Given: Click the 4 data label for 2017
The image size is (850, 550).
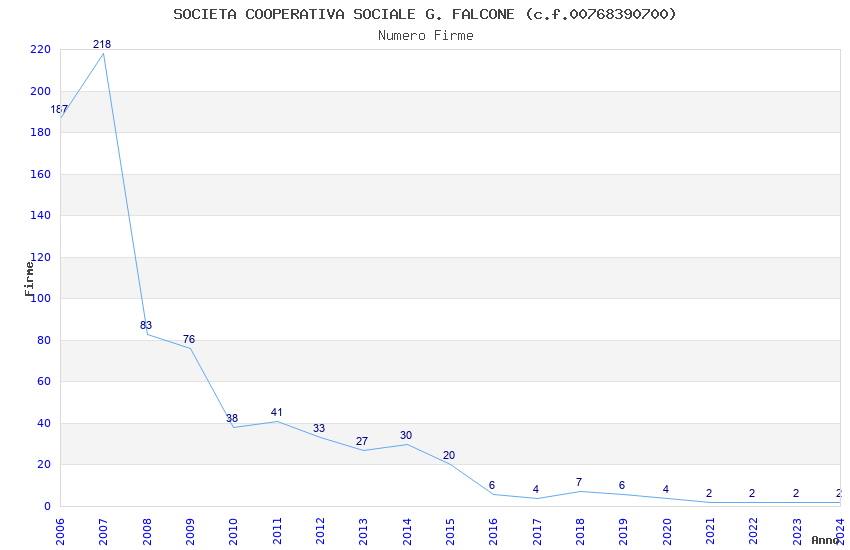Looking at the screenshot, I should click(536, 489).
